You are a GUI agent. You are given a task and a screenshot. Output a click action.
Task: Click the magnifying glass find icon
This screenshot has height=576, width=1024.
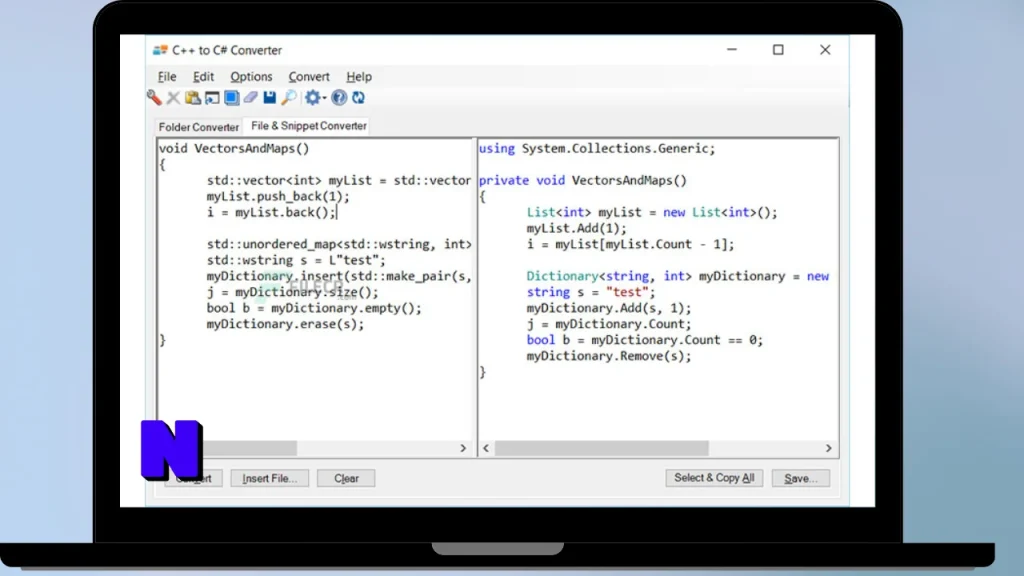point(289,98)
